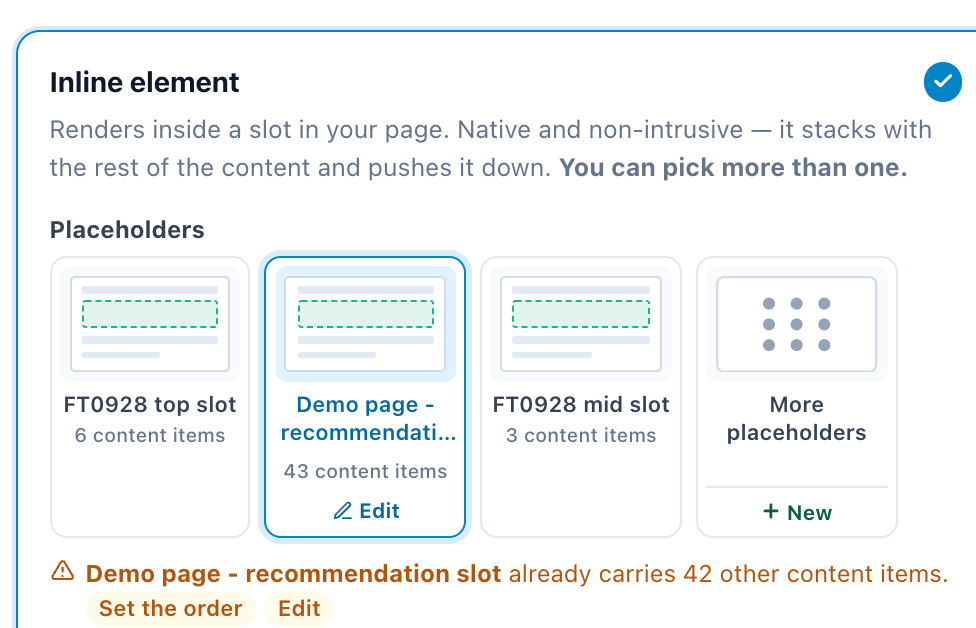
Task: Click the Placeholders heading
Action: tap(127, 230)
